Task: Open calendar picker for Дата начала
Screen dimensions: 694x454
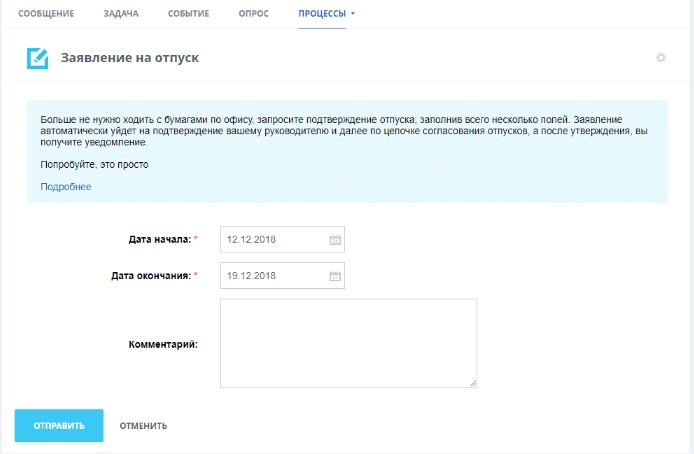Action: [335, 240]
